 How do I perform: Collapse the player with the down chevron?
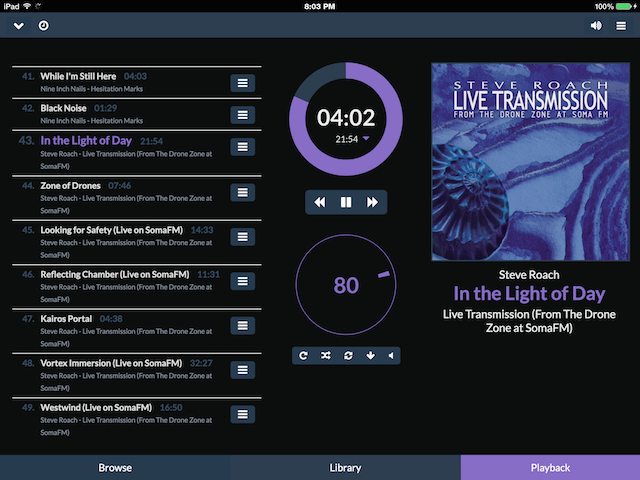click(19, 26)
